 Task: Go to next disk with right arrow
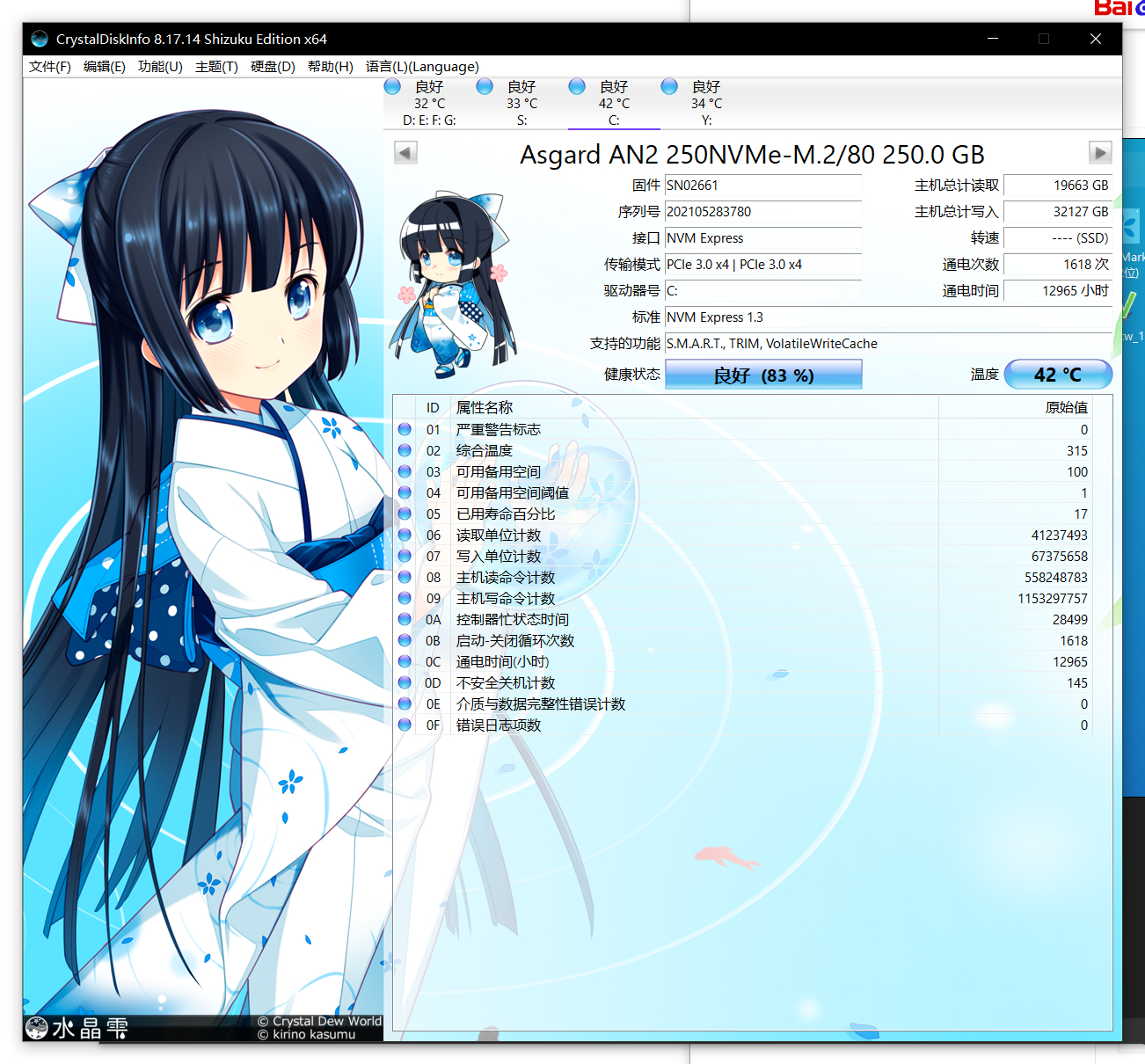(x=1100, y=153)
